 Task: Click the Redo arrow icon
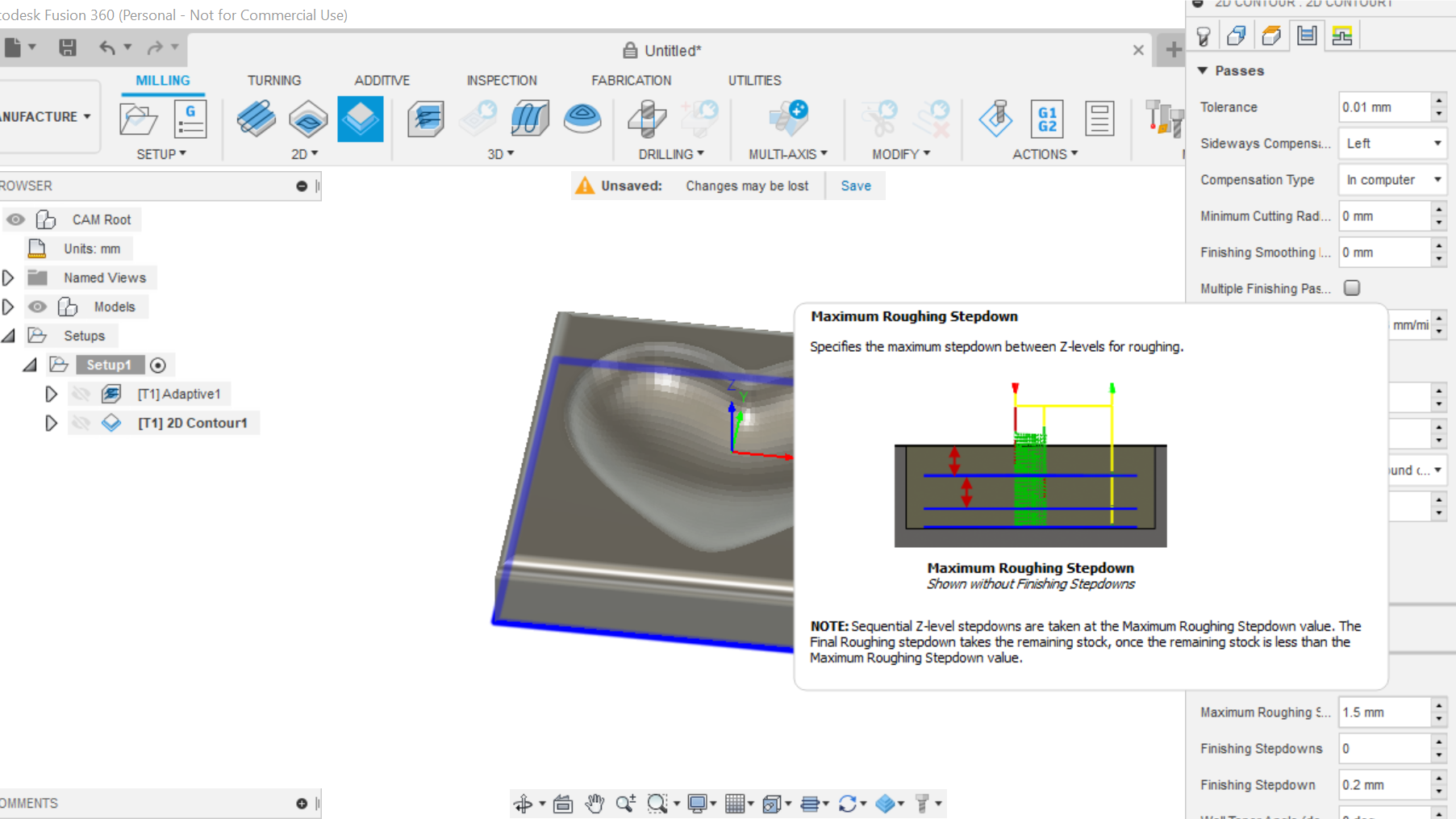pyautogui.click(x=155, y=48)
